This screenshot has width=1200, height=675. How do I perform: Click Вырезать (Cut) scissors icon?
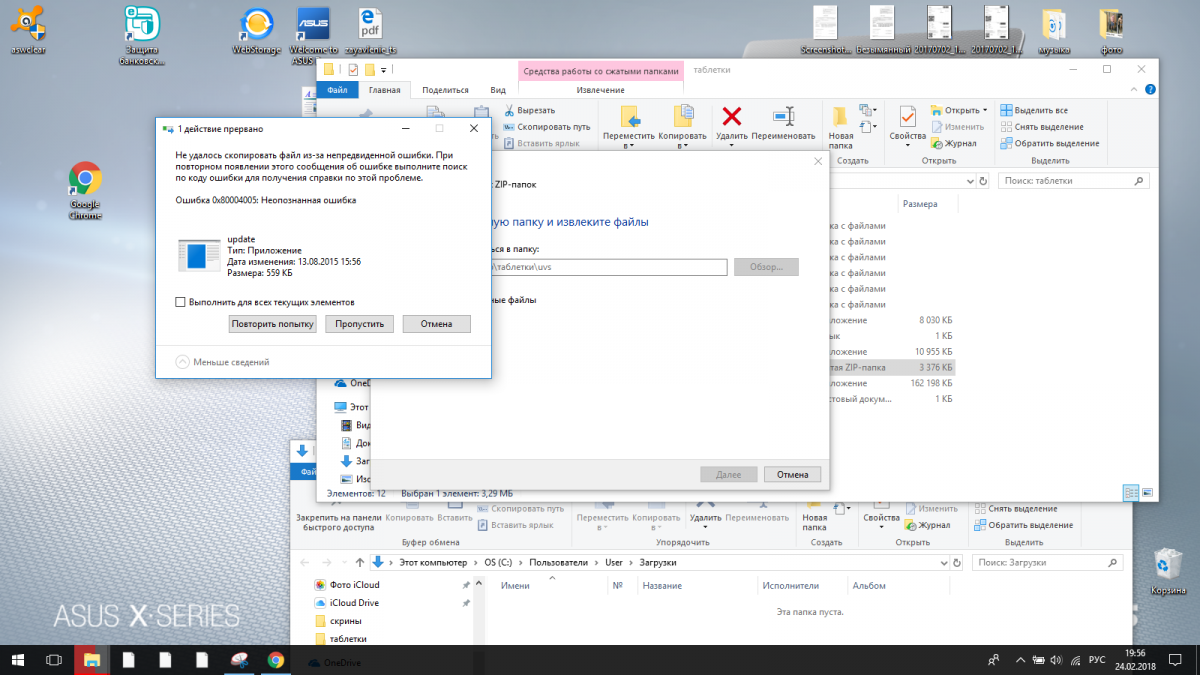[x=510, y=110]
